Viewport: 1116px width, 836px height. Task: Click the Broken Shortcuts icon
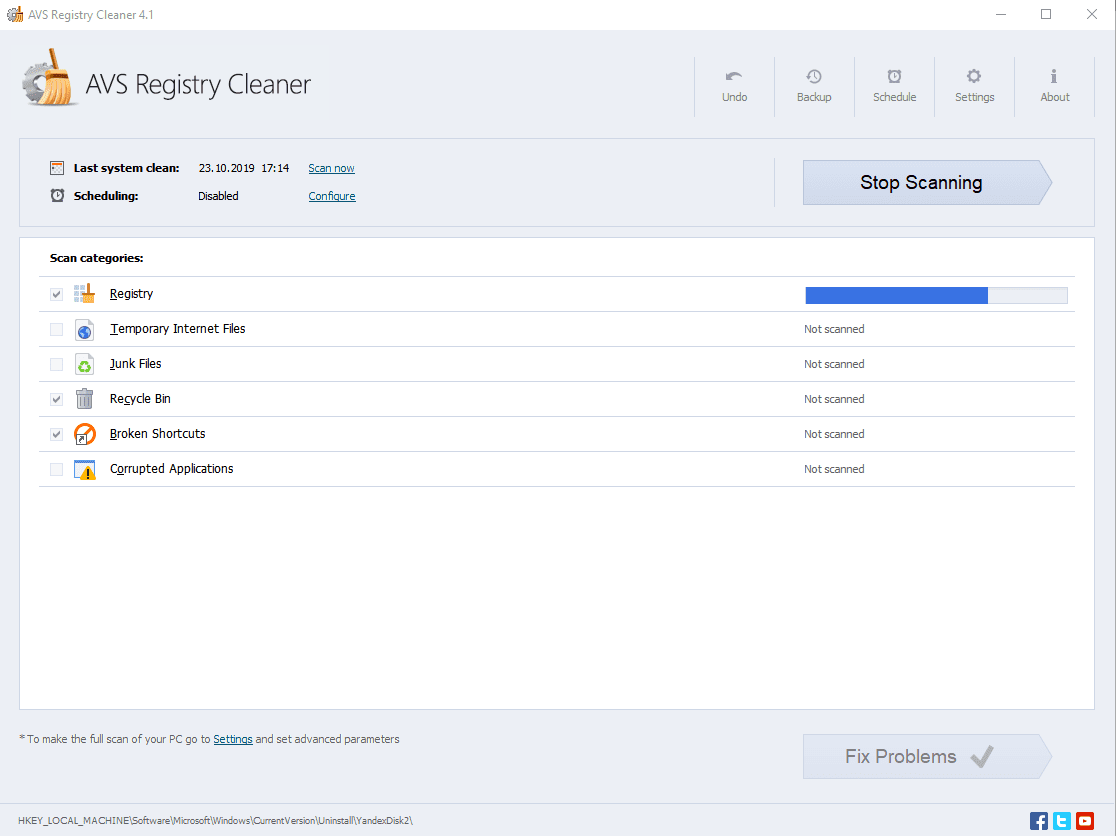pos(85,433)
